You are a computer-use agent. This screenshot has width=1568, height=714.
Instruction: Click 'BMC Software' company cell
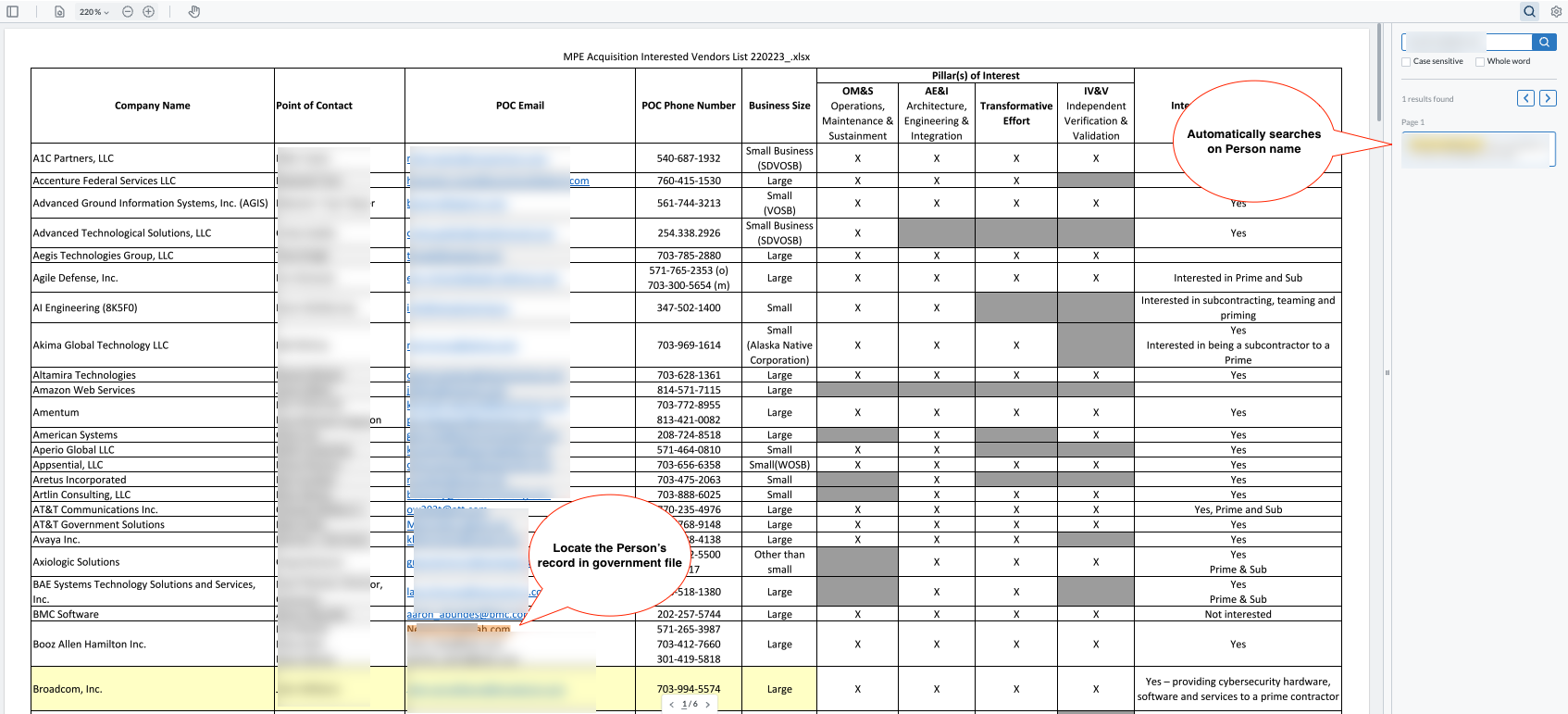153,614
